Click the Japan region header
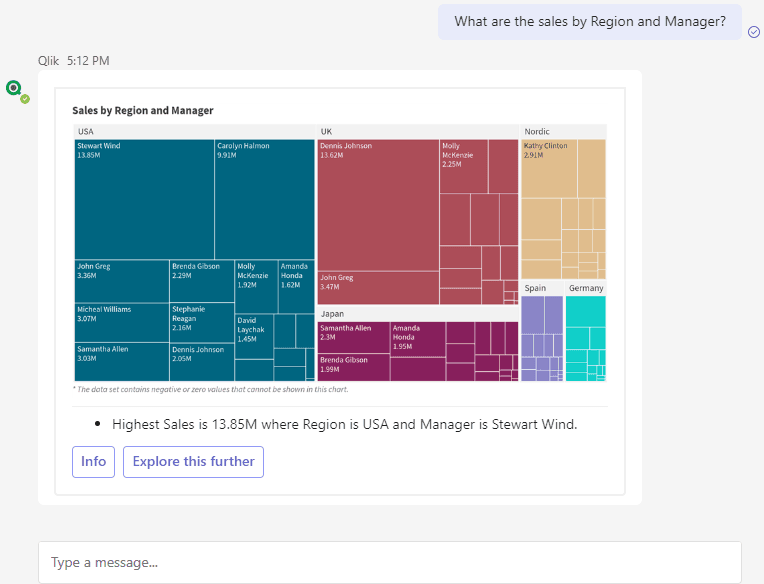The image size is (764, 584). coord(418,314)
